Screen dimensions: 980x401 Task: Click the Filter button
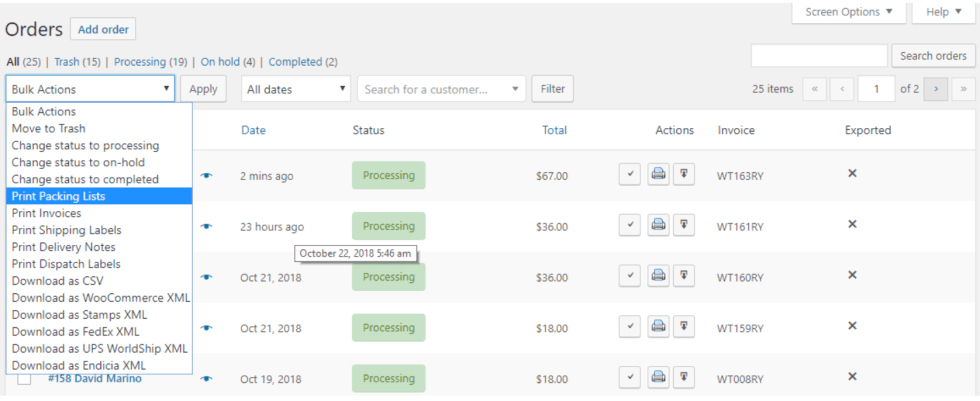pos(552,89)
